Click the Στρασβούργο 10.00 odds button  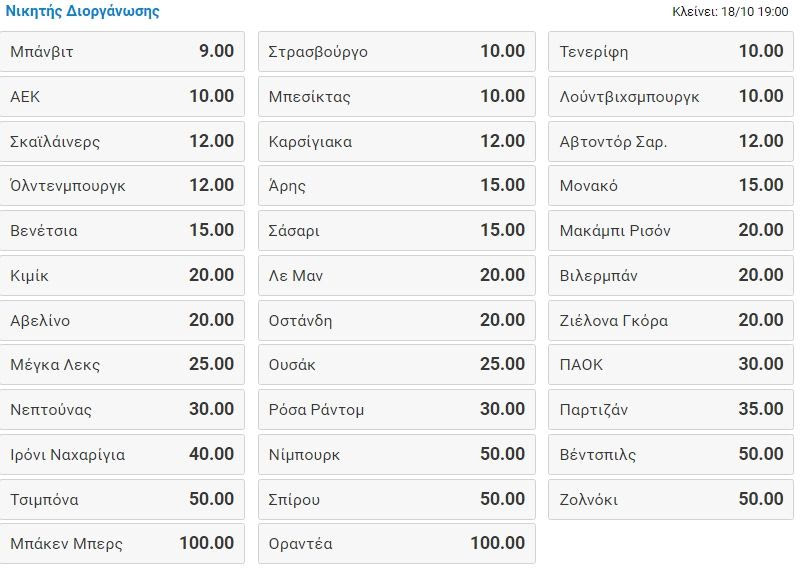[x=397, y=52]
